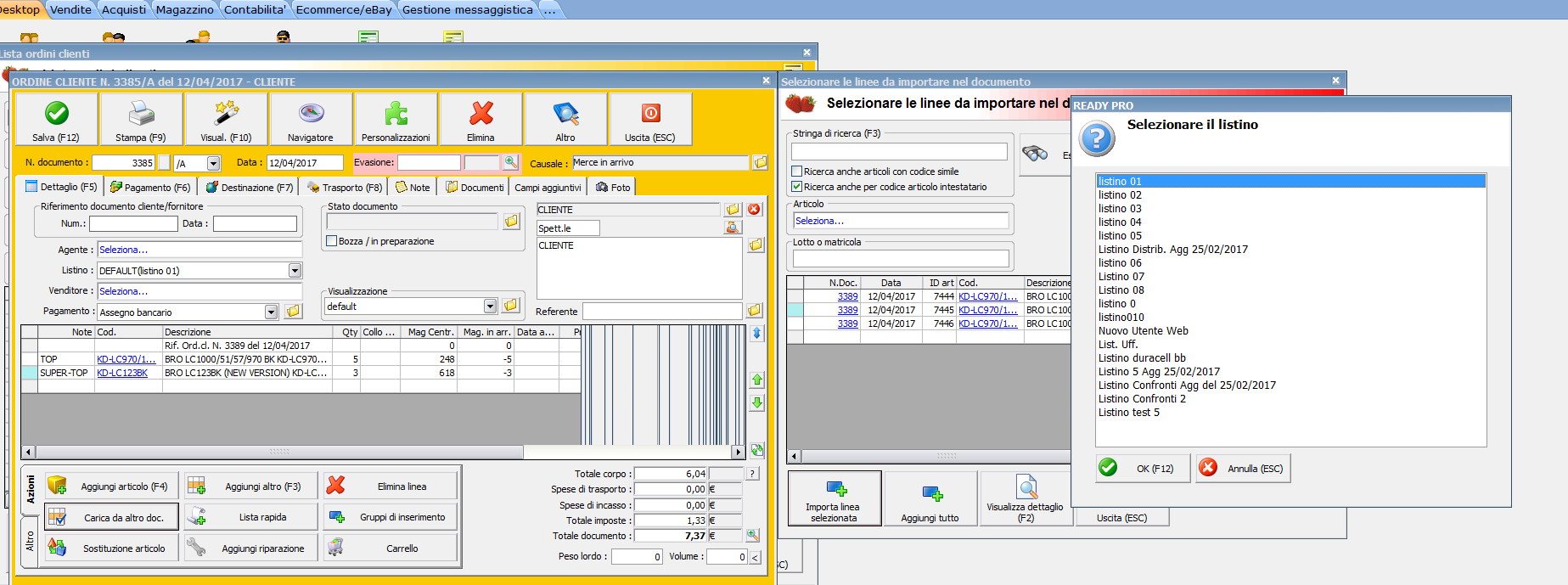This screenshot has height=585, width=1568.
Task: Open the Pagamento Assegno bancario dropdown
Action: tap(271, 312)
